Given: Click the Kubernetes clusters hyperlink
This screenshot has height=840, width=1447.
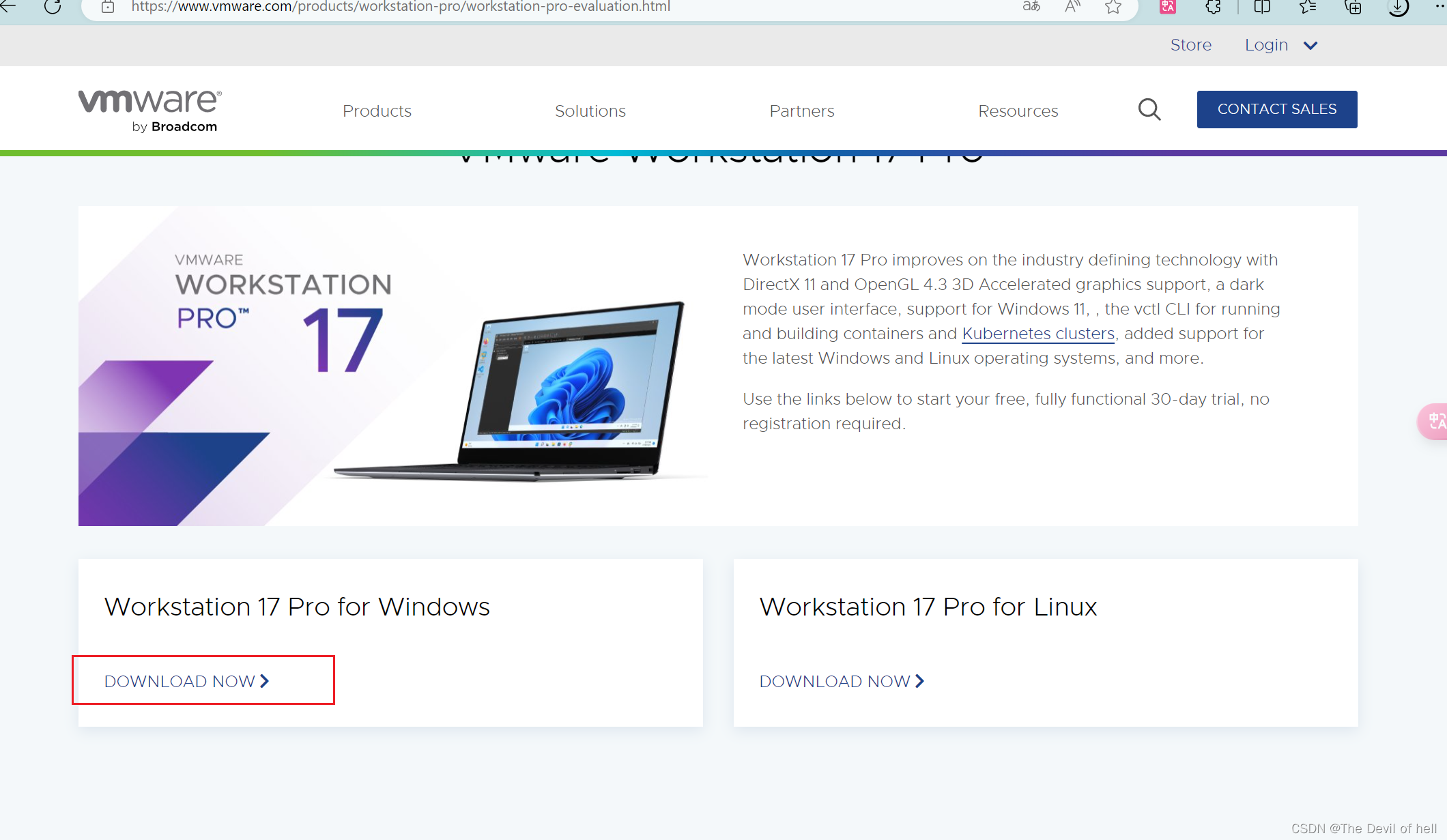Looking at the screenshot, I should pos(1039,333).
